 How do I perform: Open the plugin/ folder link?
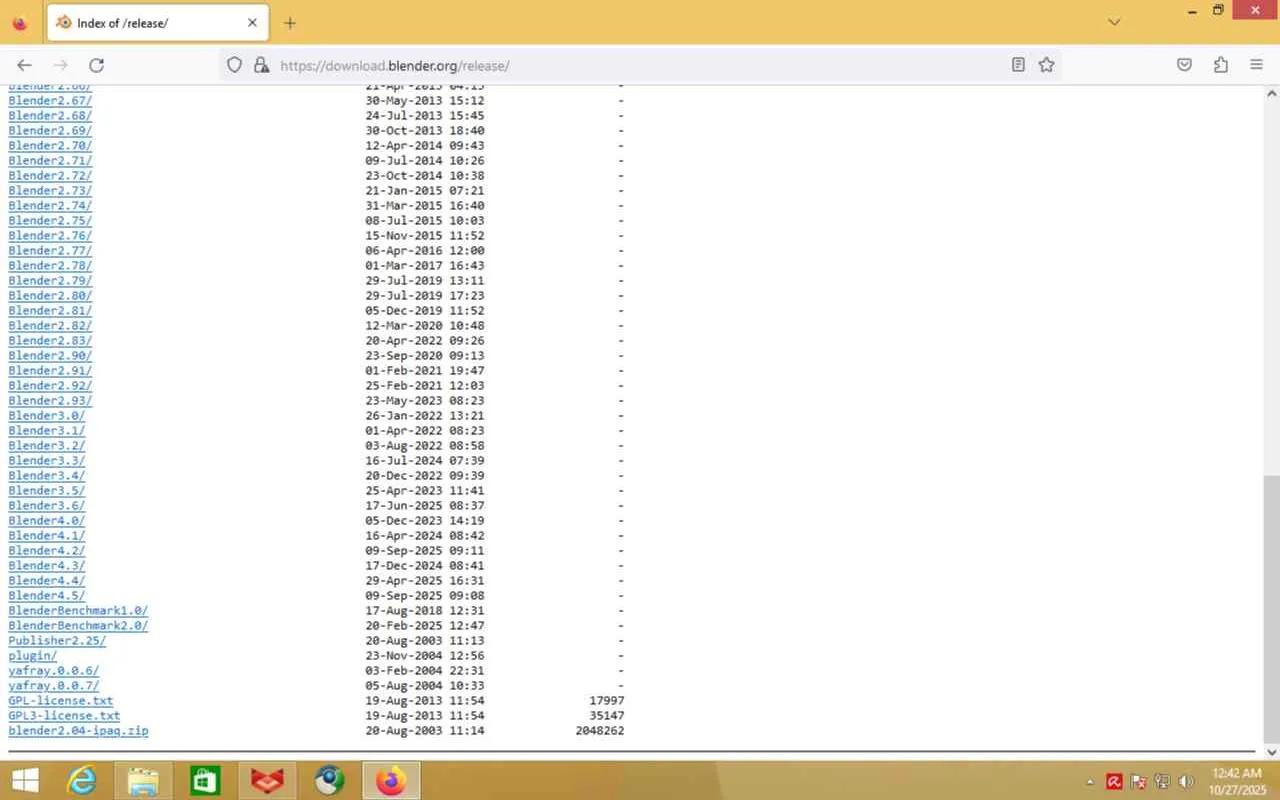(33, 656)
